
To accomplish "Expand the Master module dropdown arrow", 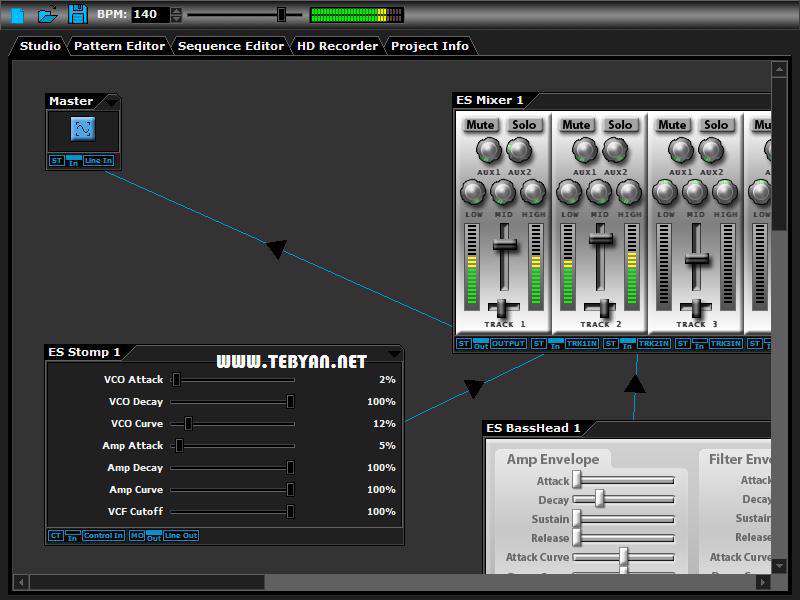I will tap(113, 100).
